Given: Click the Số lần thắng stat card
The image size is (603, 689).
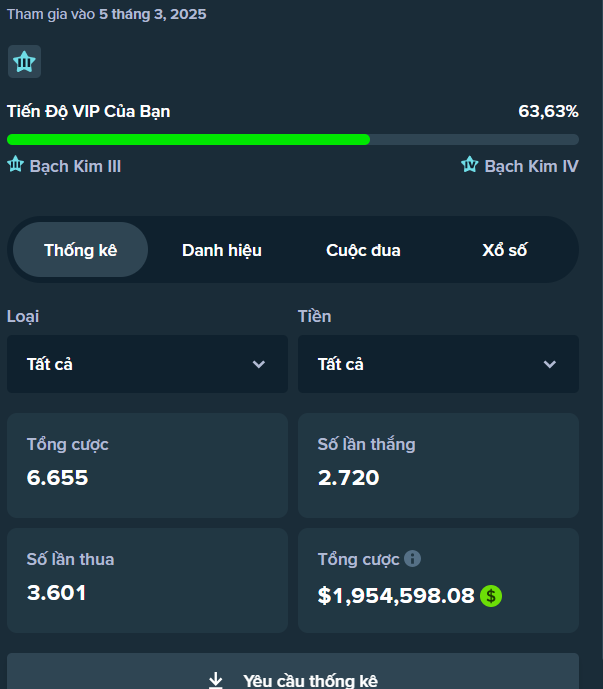Looking at the screenshot, I should pyautogui.click(x=438, y=465).
